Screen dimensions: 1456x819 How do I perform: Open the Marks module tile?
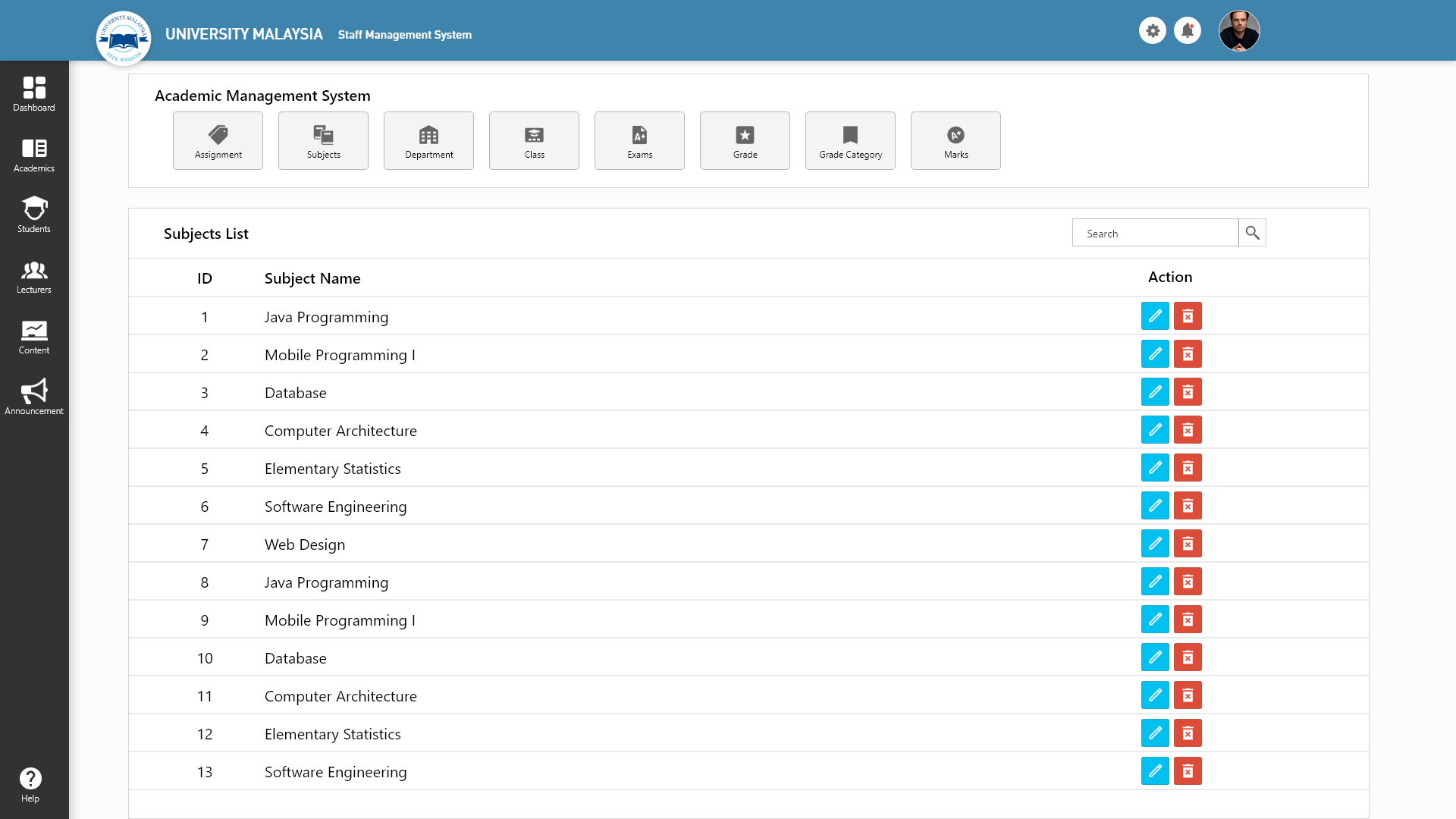956,141
